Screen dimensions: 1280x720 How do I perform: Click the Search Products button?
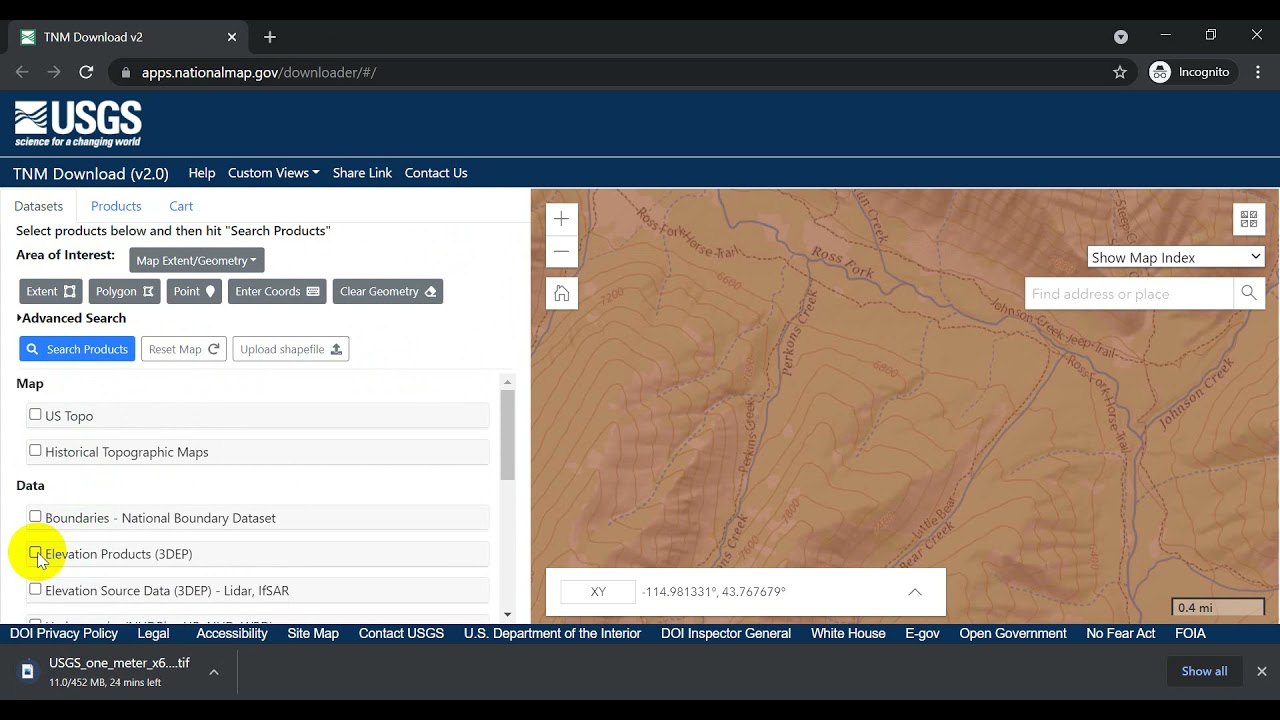pos(77,349)
